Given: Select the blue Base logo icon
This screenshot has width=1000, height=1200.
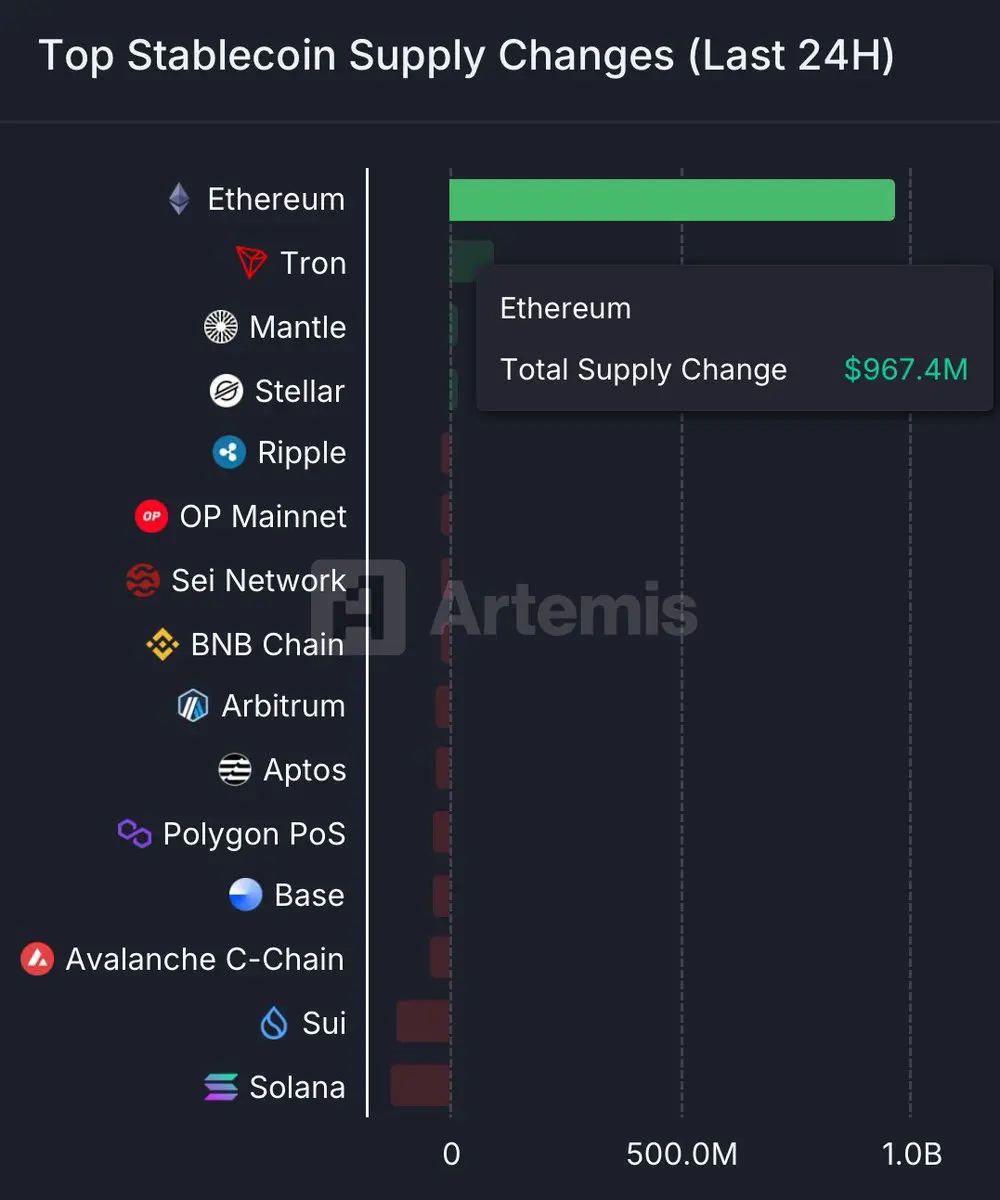Looking at the screenshot, I should point(246,895).
